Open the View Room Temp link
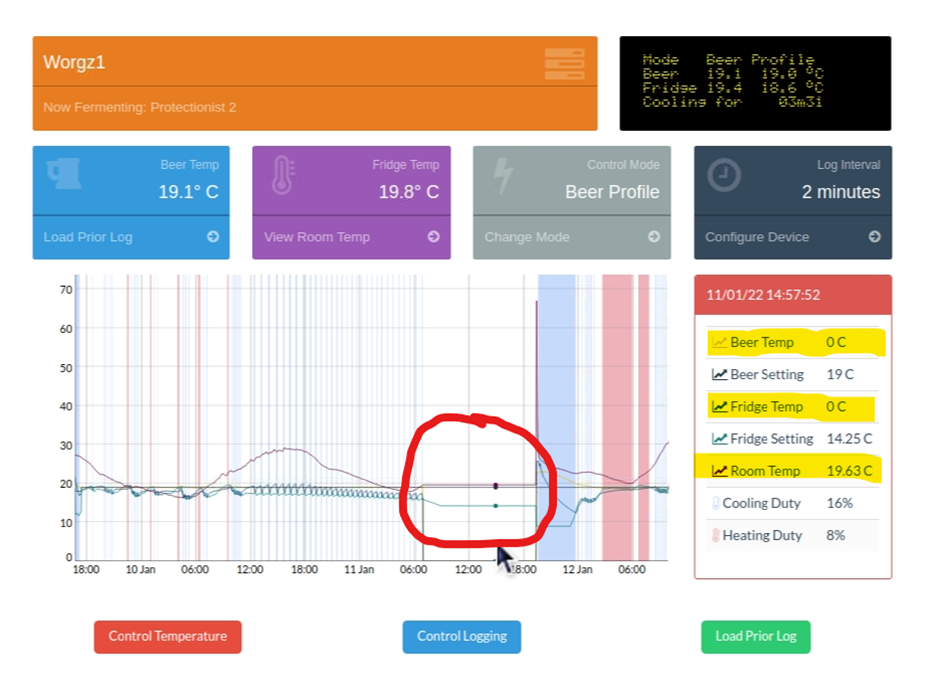The height and width of the screenshot is (696, 940). click(317, 237)
